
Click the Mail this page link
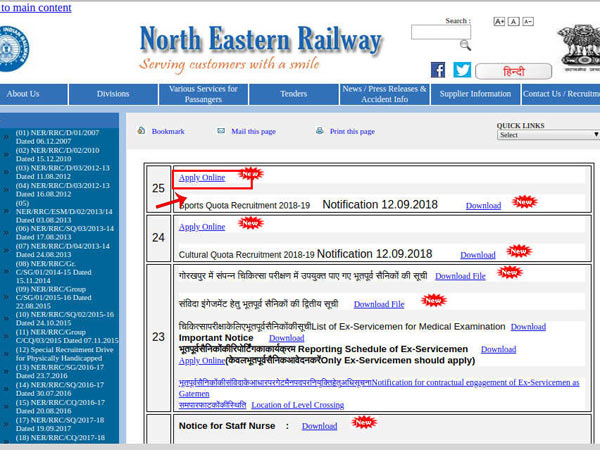click(x=253, y=131)
